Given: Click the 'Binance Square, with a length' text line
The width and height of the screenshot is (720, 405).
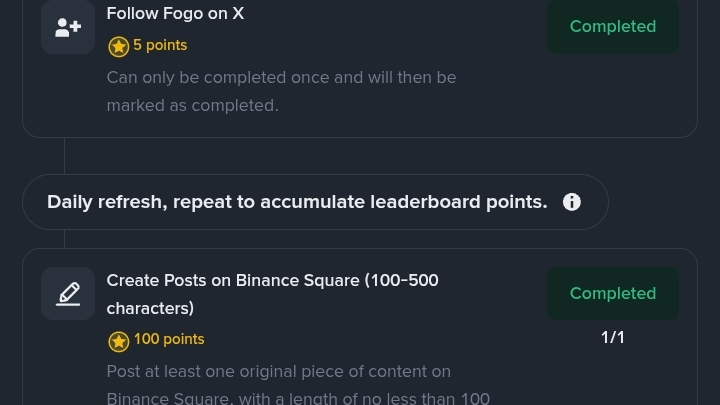Looking at the screenshot, I should click(x=298, y=398).
